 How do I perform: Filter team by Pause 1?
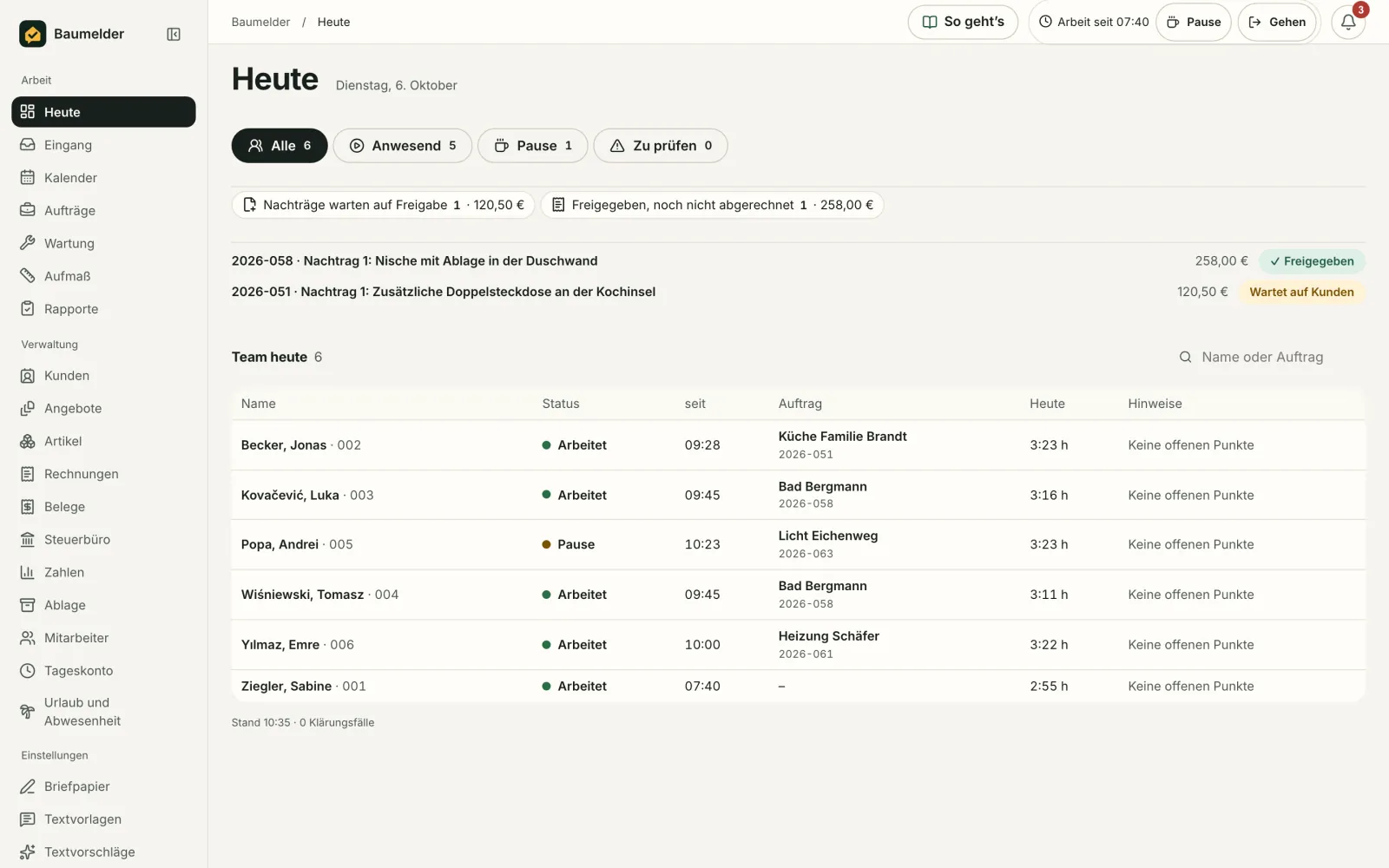(x=533, y=146)
